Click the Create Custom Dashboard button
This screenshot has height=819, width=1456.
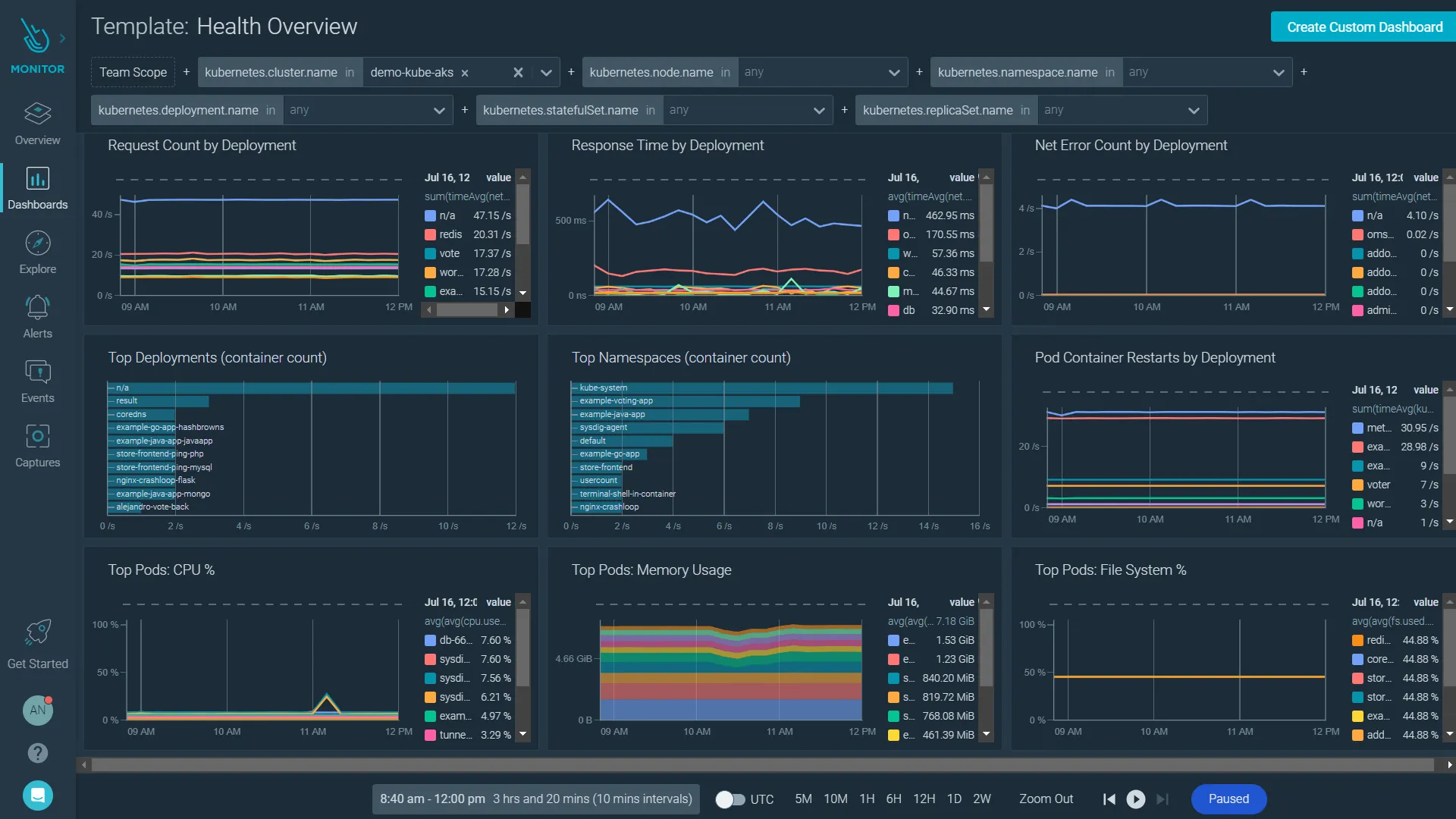coord(1363,27)
